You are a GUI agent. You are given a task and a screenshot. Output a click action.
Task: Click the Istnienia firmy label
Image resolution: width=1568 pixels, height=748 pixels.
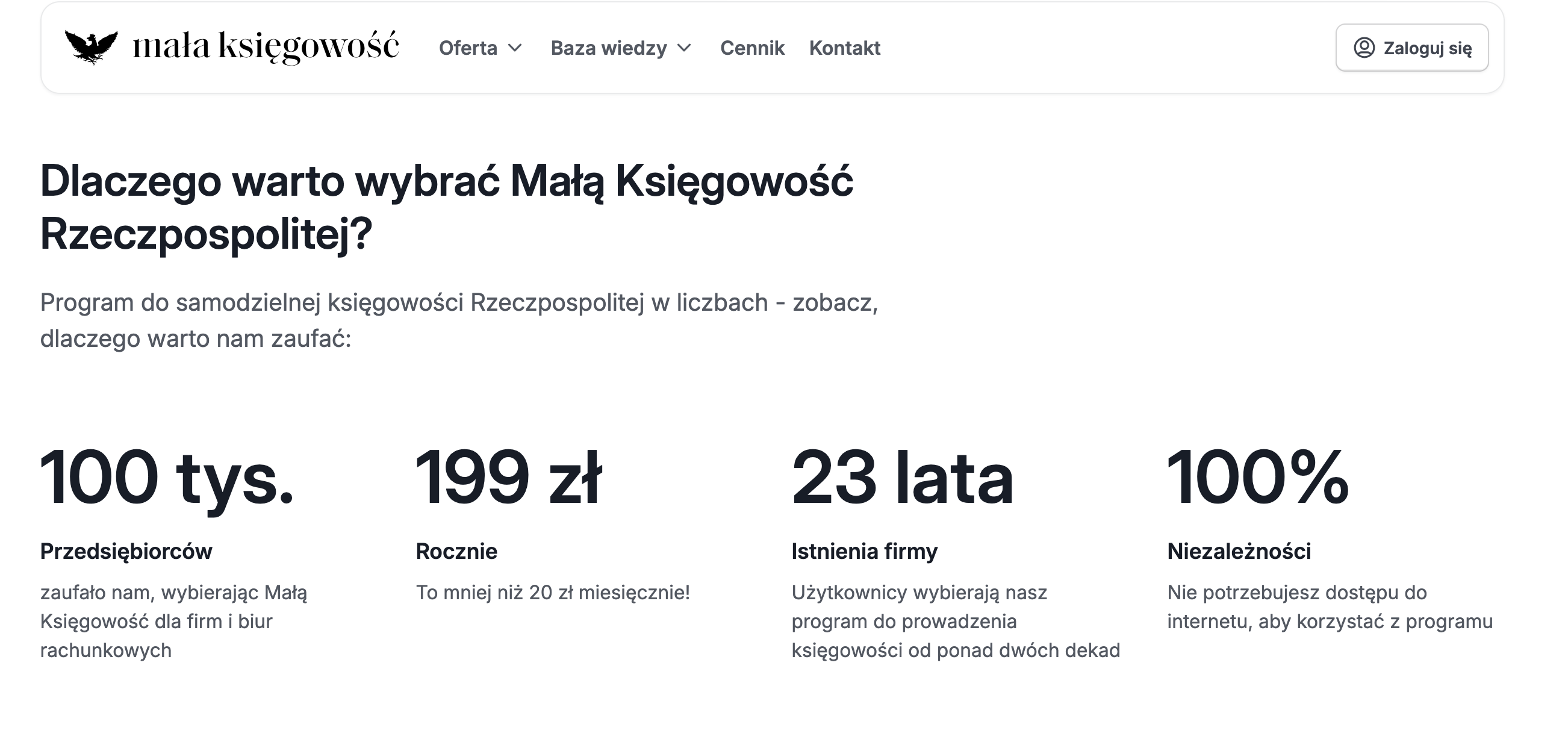click(864, 552)
